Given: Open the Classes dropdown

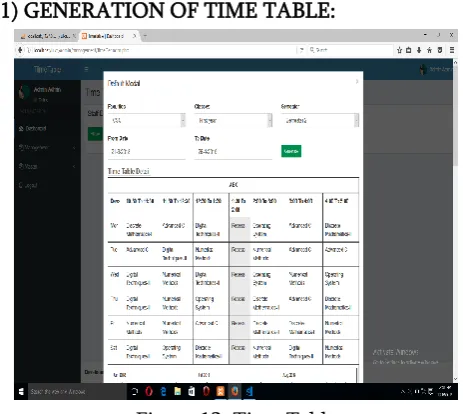Looking at the screenshot, I should pyautogui.click(x=233, y=120).
